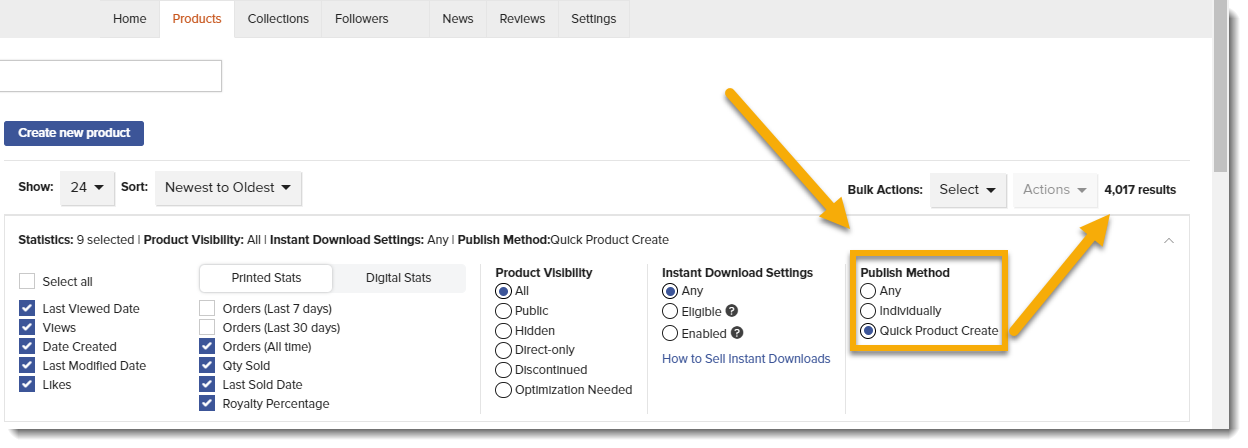This screenshot has width=1248, height=448.
Task: Open the Bulk Actions Select dropdown
Action: (x=968, y=189)
